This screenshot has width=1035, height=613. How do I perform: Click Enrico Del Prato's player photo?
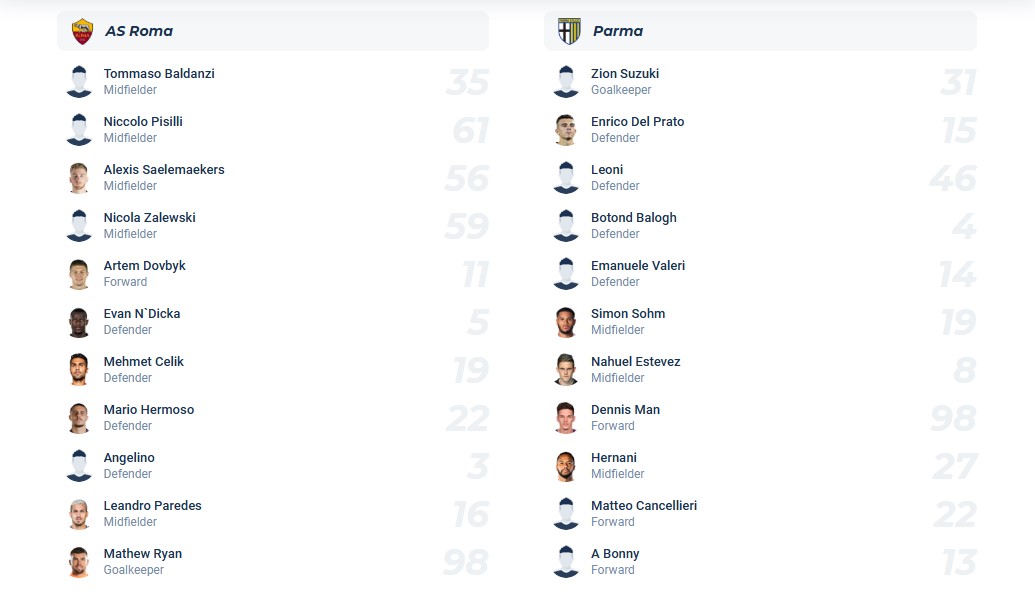(x=566, y=130)
